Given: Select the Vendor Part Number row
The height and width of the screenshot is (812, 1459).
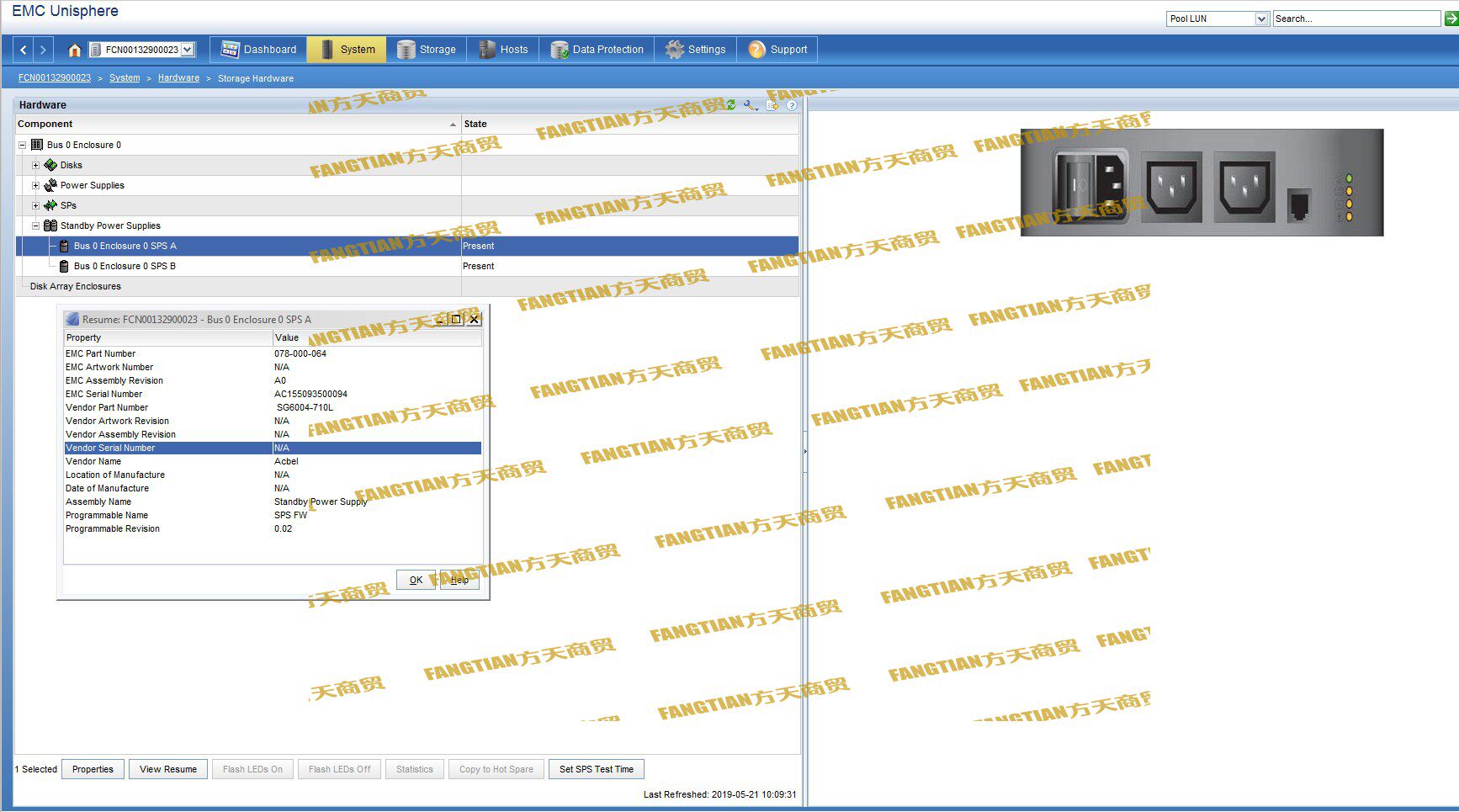Looking at the screenshot, I should [x=273, y=407].
